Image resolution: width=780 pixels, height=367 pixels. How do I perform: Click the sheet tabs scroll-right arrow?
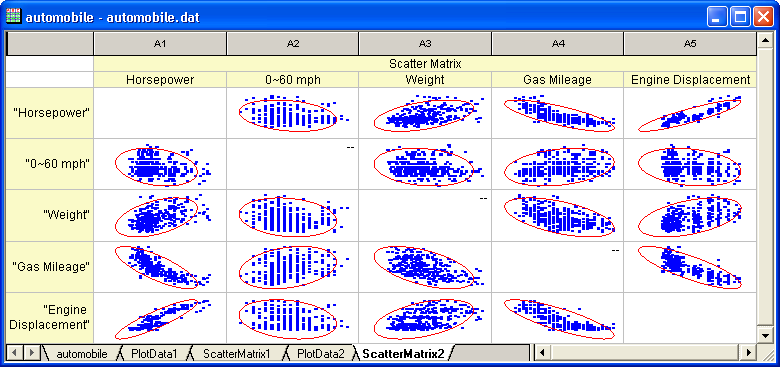pyautogui.click(x=31, y=353)
